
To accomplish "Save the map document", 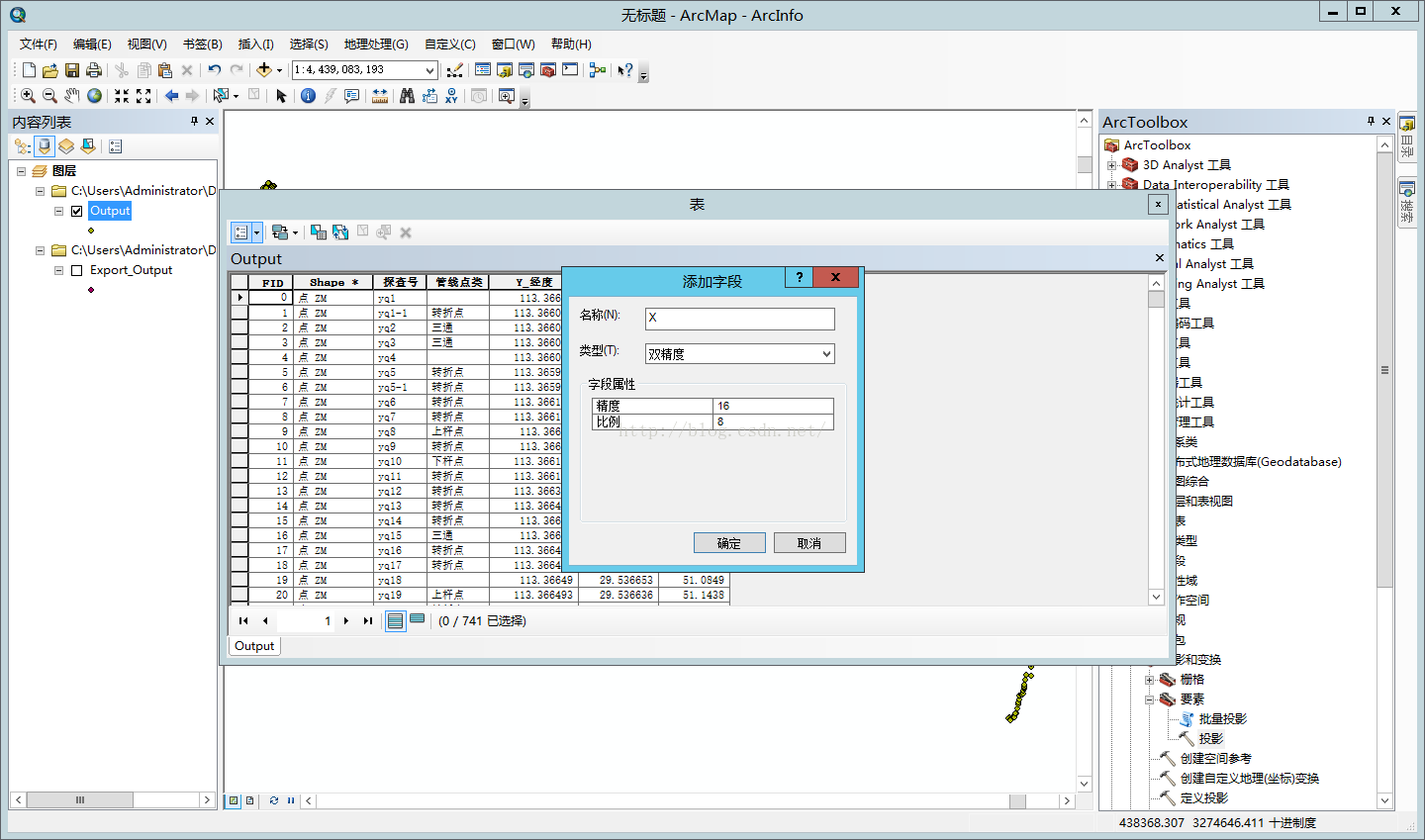I will 71,70.
